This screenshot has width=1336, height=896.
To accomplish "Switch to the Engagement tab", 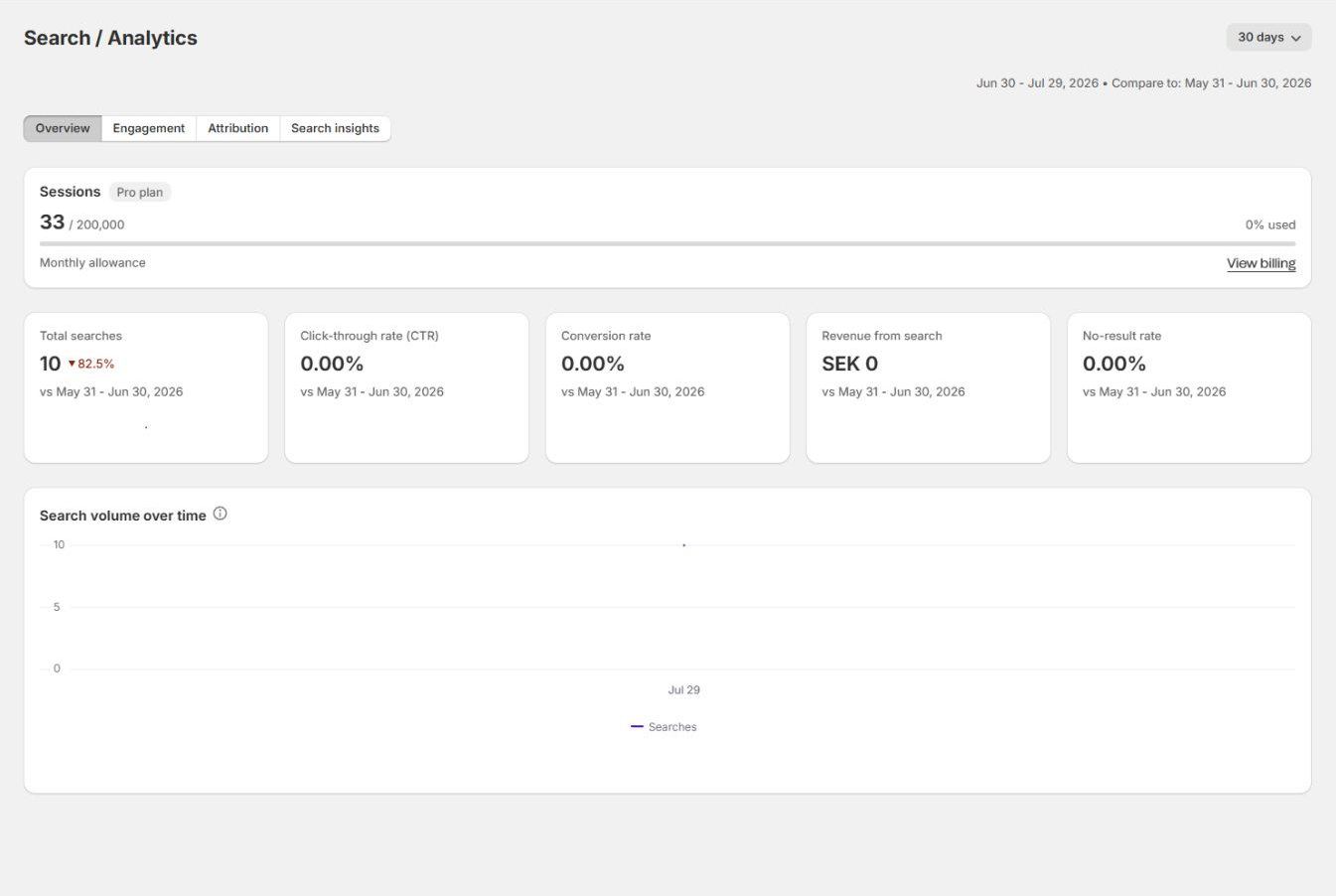I will click(x=149, y=128).
